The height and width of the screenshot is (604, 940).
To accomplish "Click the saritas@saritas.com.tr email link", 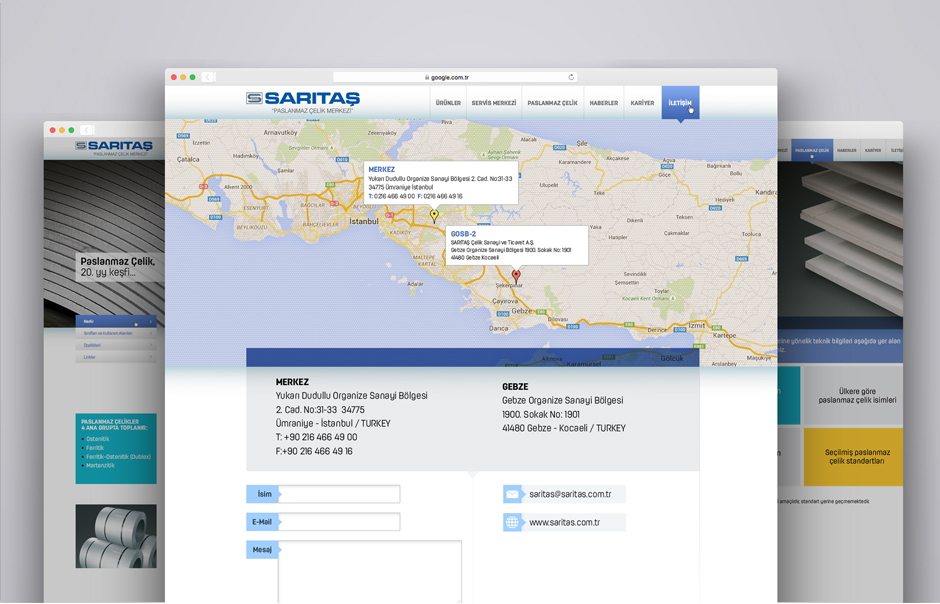I will pos(570,494).
